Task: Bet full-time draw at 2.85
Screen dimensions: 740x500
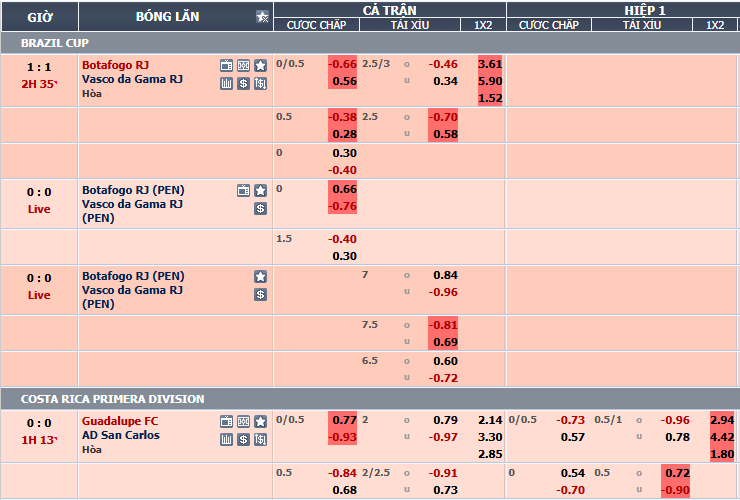Action: click(490, 454)
